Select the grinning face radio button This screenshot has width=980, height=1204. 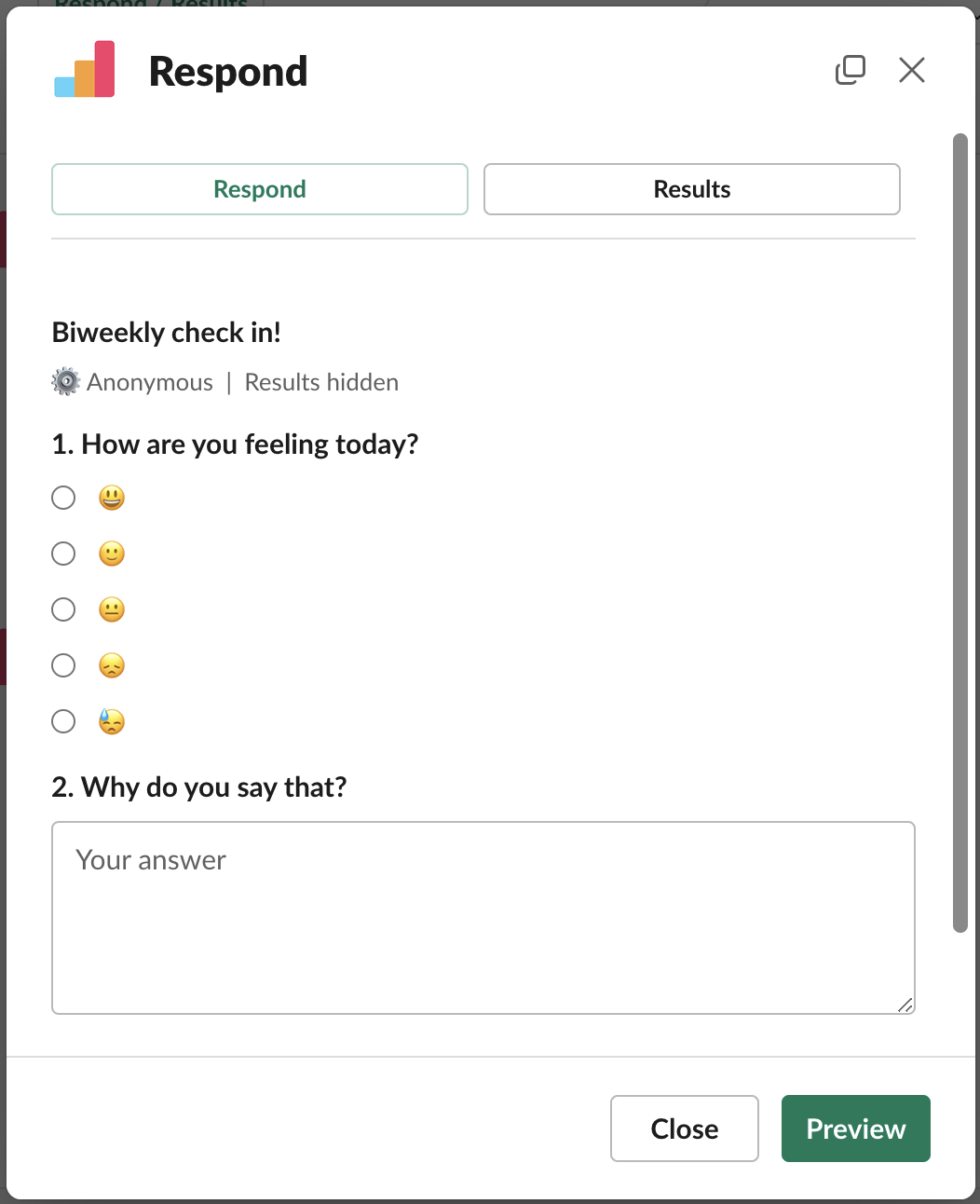(x=63, y=498)
